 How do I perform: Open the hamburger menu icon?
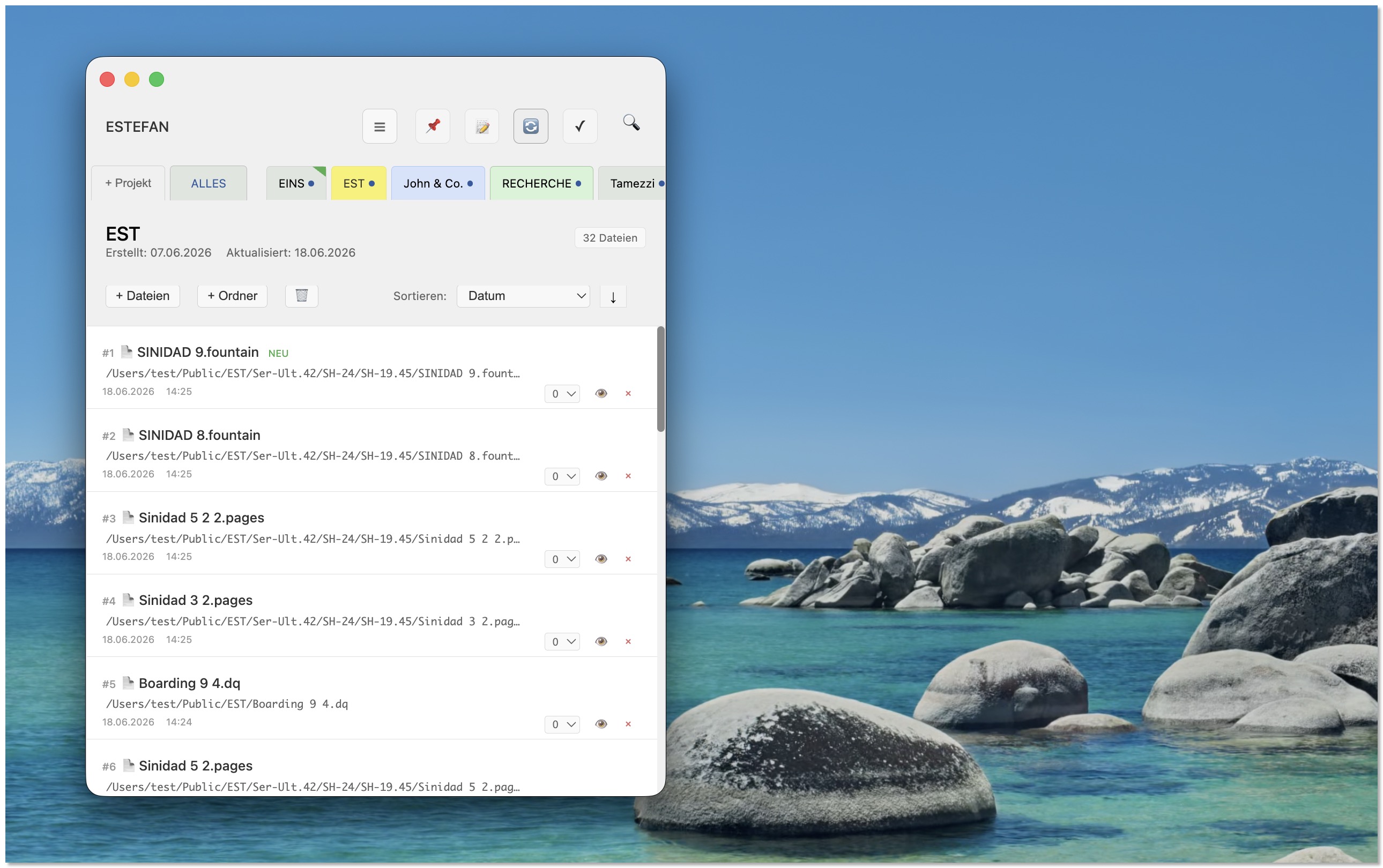[x=379, y=126]
